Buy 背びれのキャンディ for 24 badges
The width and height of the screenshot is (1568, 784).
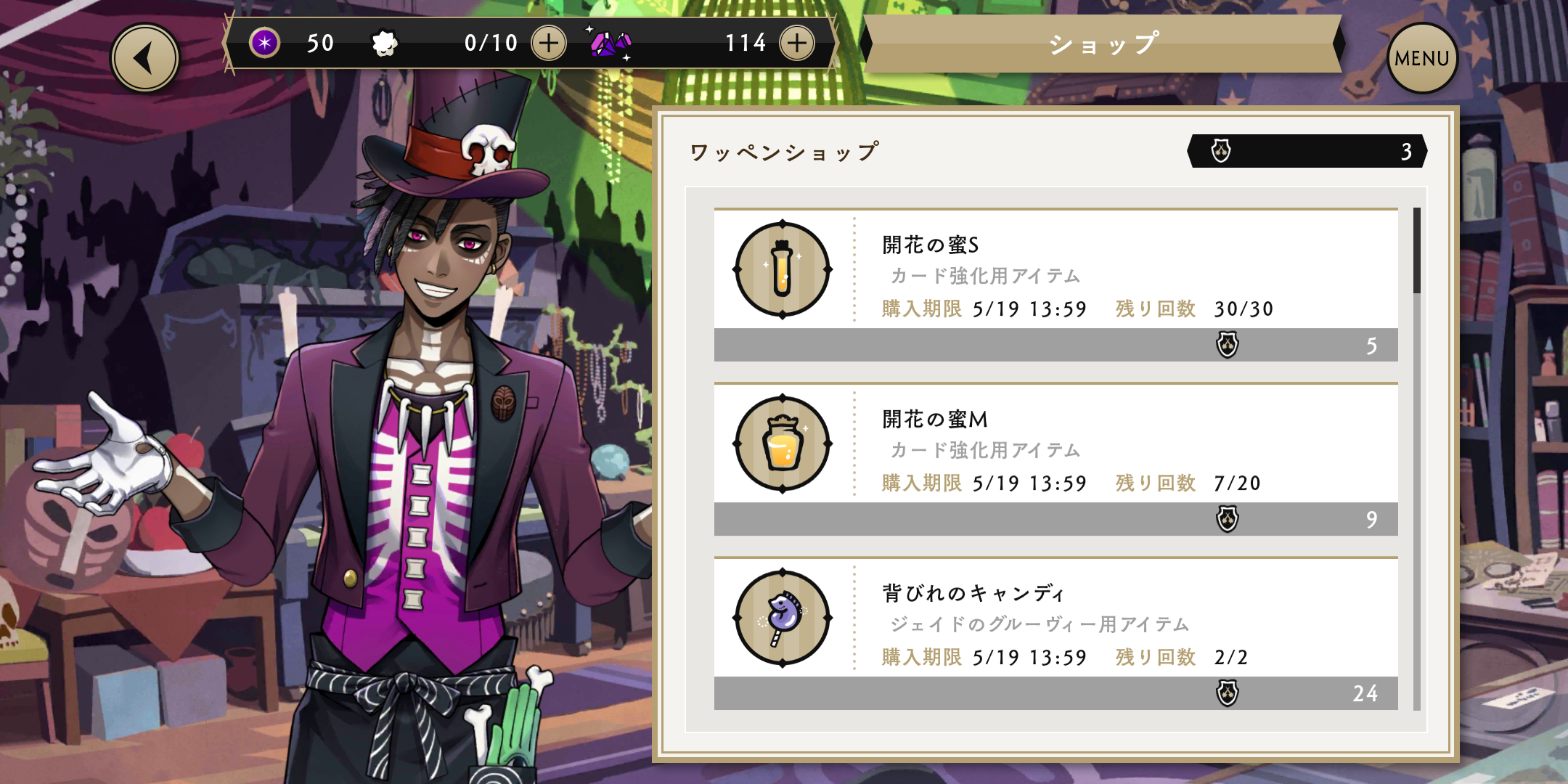click(1055, 693)
